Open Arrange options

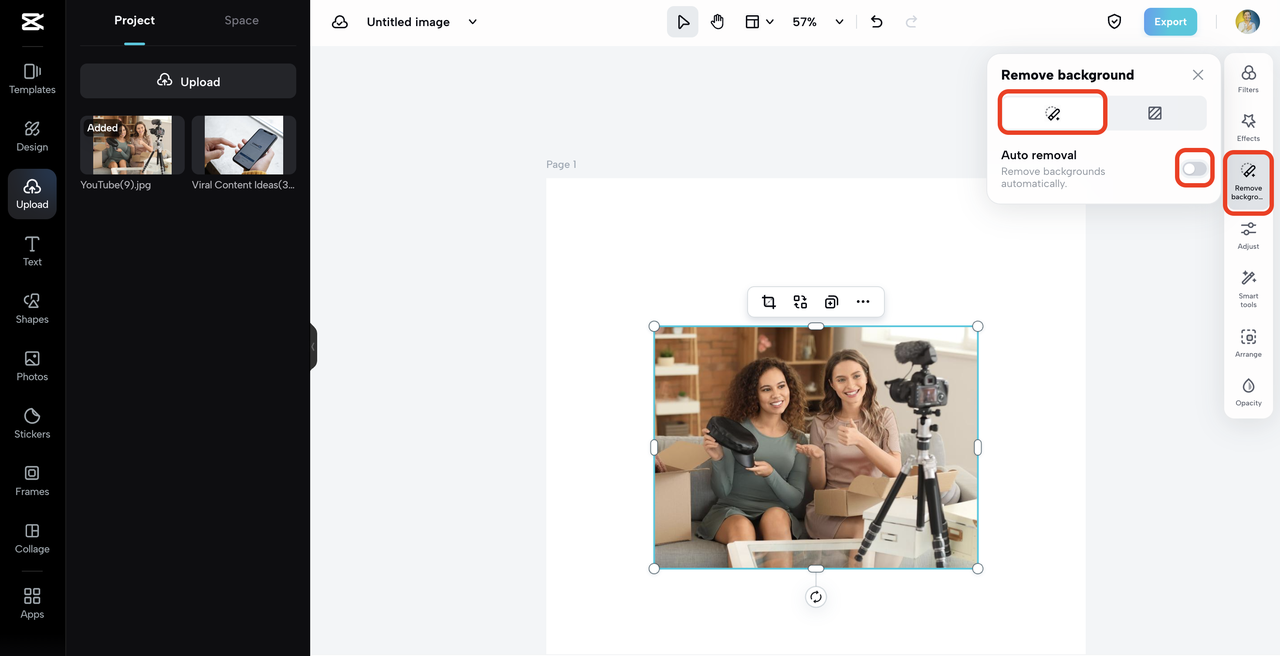click(x=1248, y=343)
